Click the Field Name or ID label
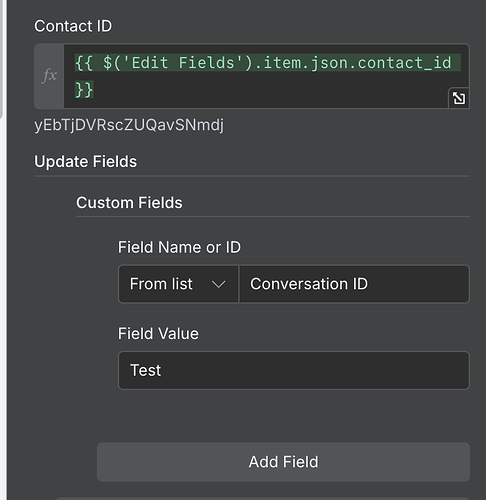Screen dimensions: 486x500 [x=179, y=247]
